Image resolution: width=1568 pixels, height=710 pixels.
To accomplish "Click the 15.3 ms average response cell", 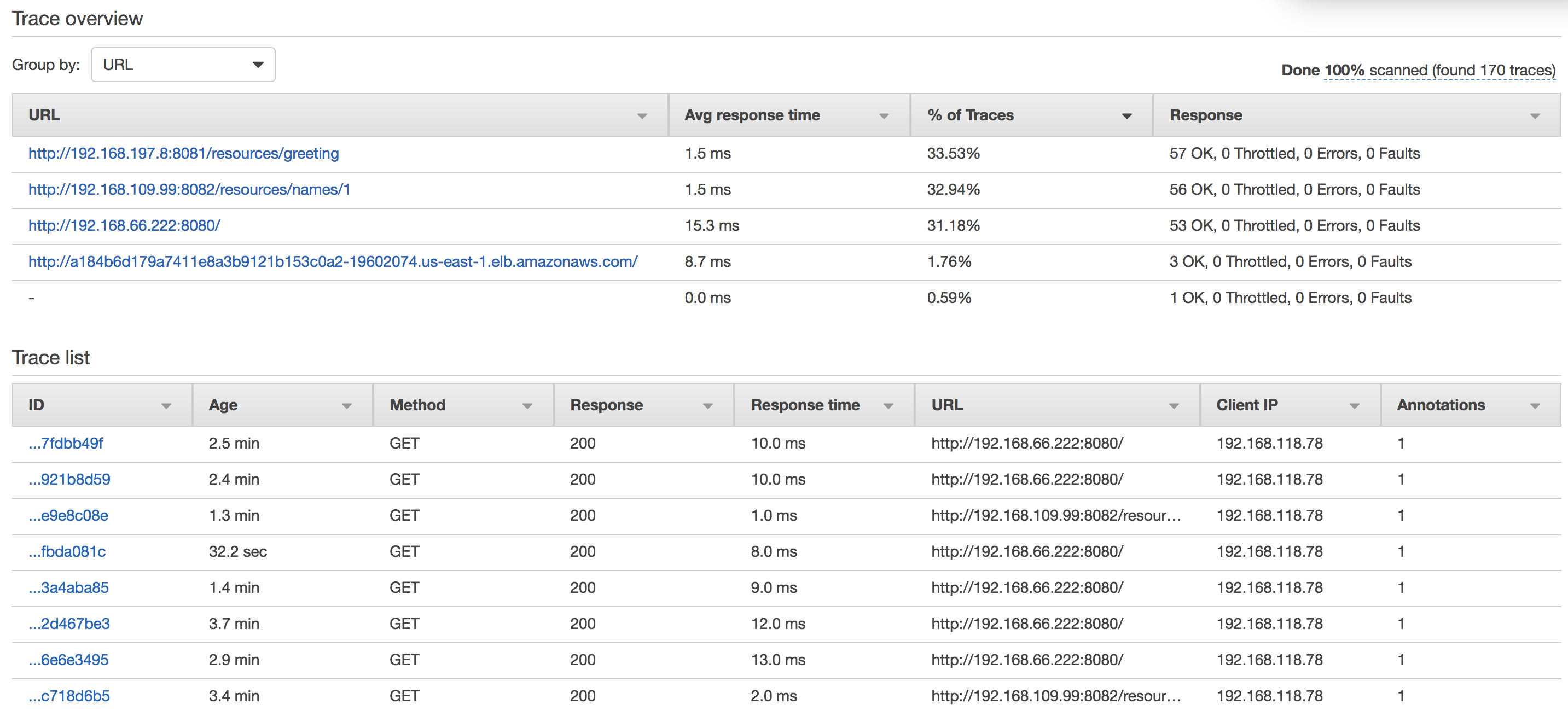I will point(712,226).
